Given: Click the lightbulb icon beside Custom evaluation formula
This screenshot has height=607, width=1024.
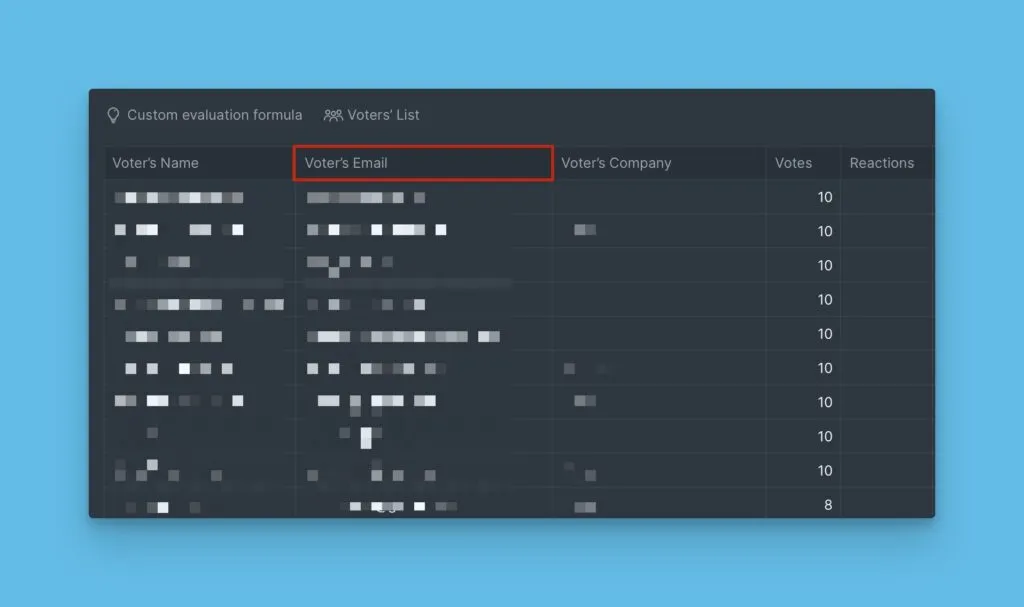Looking at the screenshot, I should 113,115.
